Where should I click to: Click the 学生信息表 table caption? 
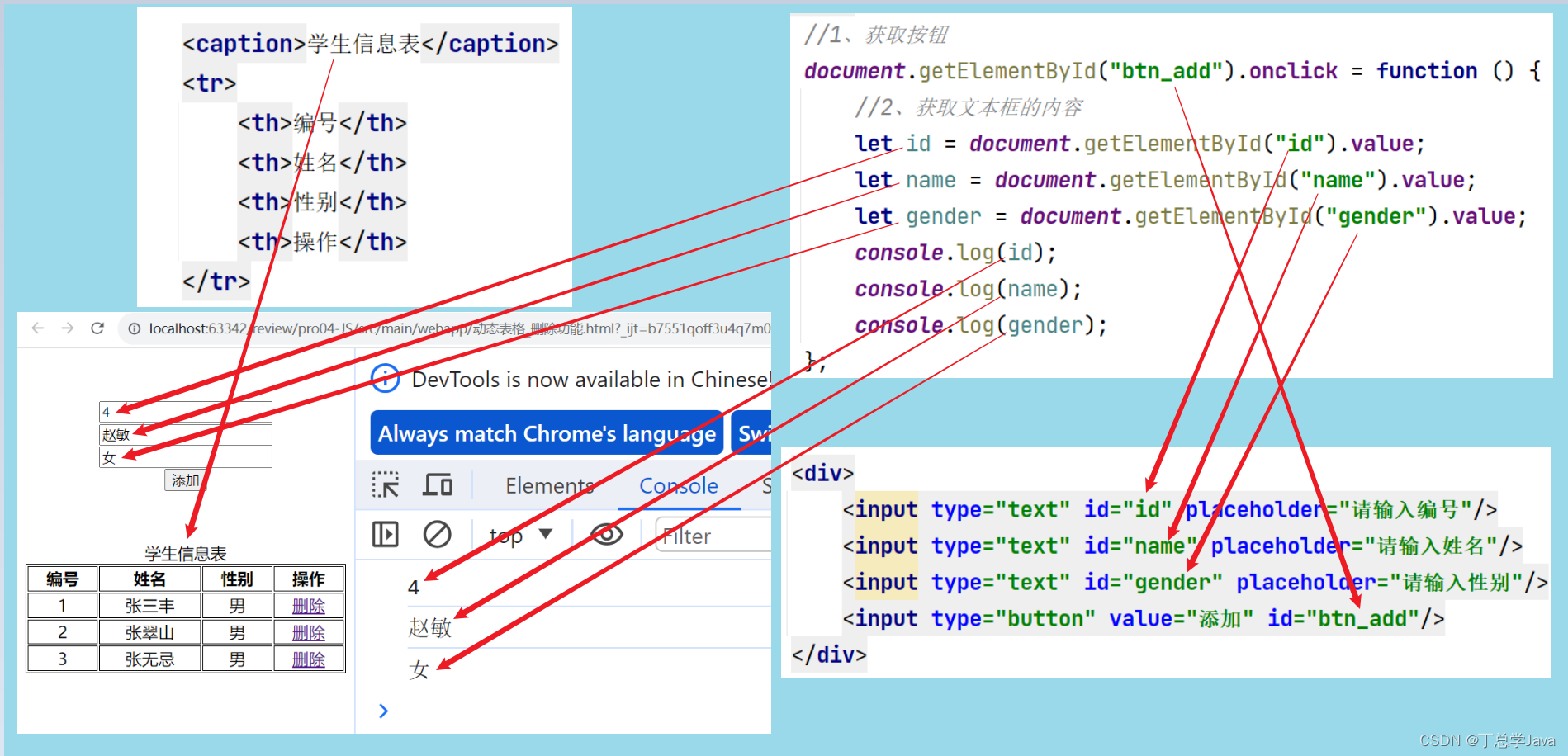coord(186,554)
